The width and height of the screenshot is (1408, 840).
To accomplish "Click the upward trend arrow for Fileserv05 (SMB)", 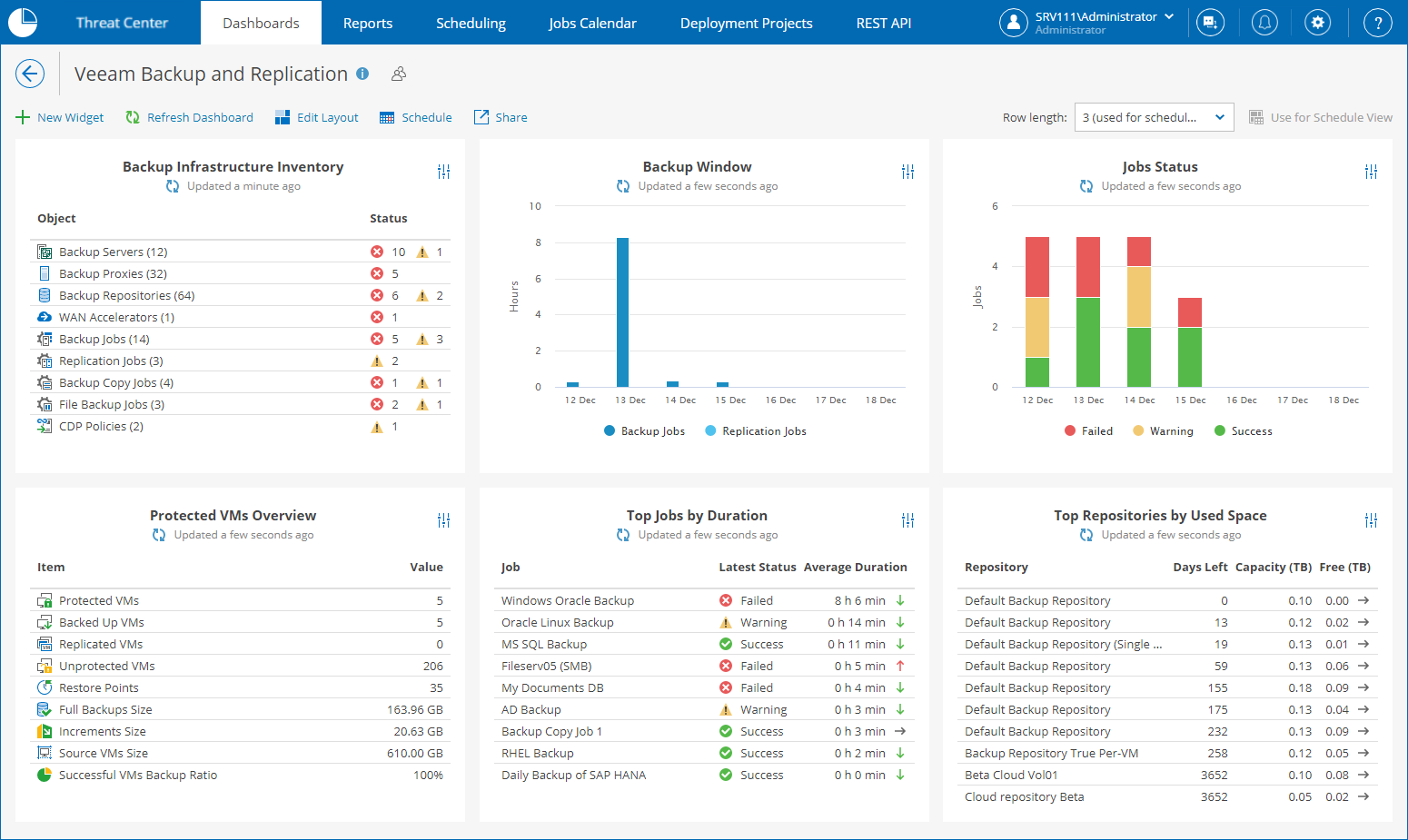I will 900,666.
